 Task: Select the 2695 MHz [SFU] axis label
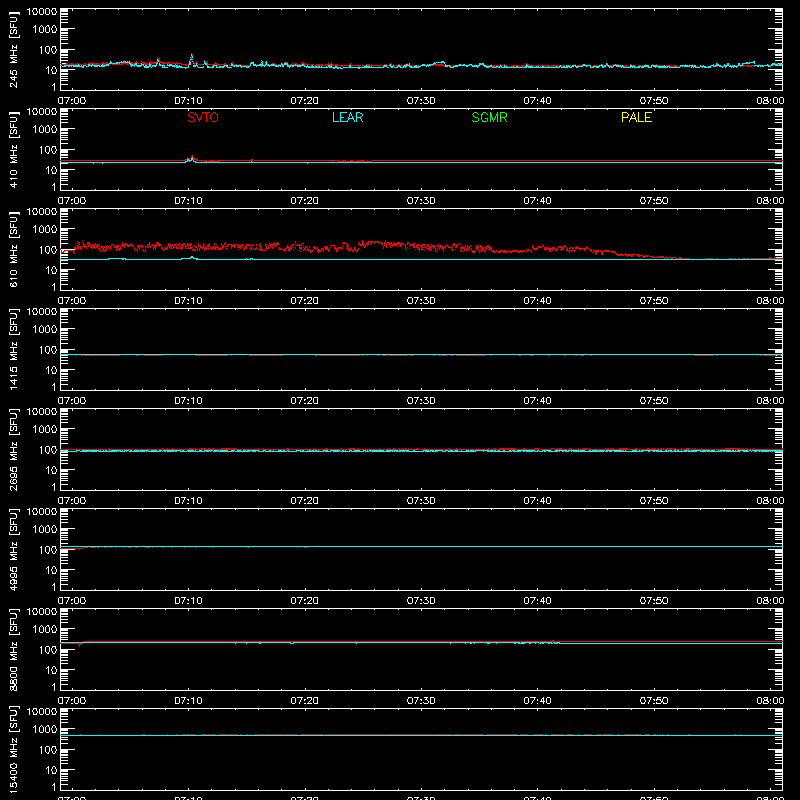click(13, 450)
